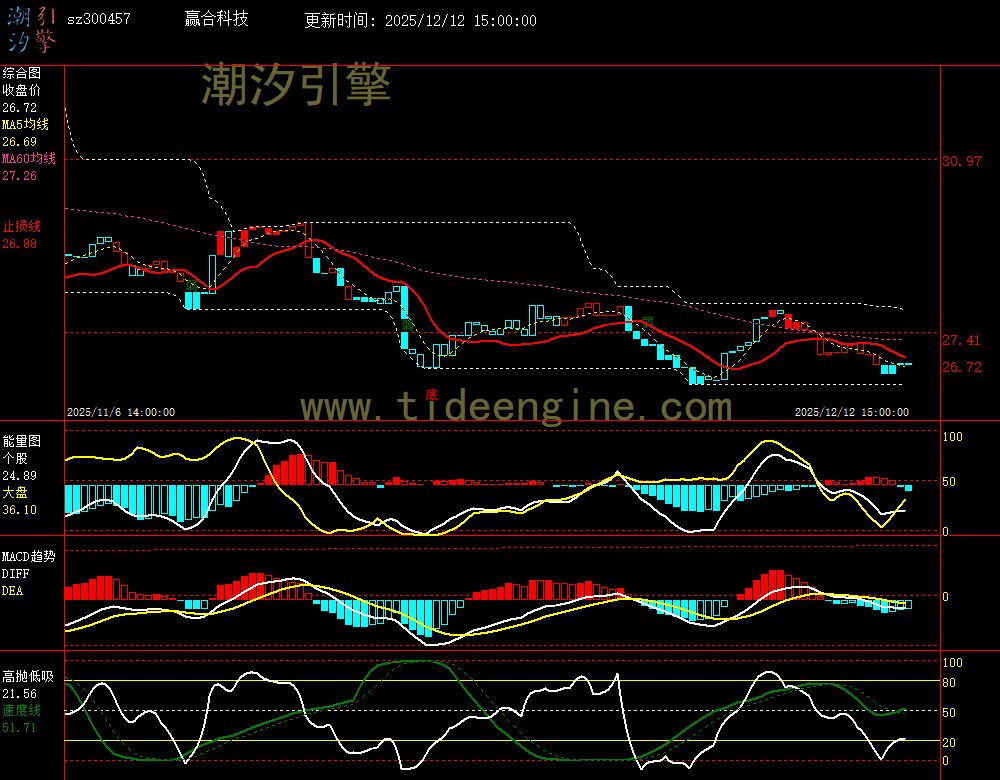The image size is (1000, 780).
Task: Click the green 速度线 legend label
Action: [21, 710]
